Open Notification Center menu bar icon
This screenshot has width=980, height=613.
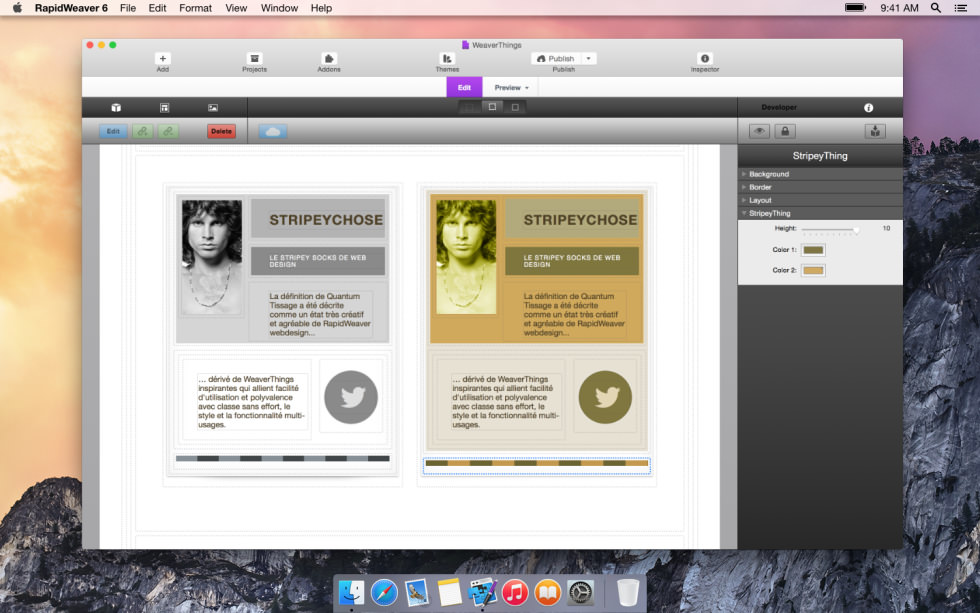(961, 8)
